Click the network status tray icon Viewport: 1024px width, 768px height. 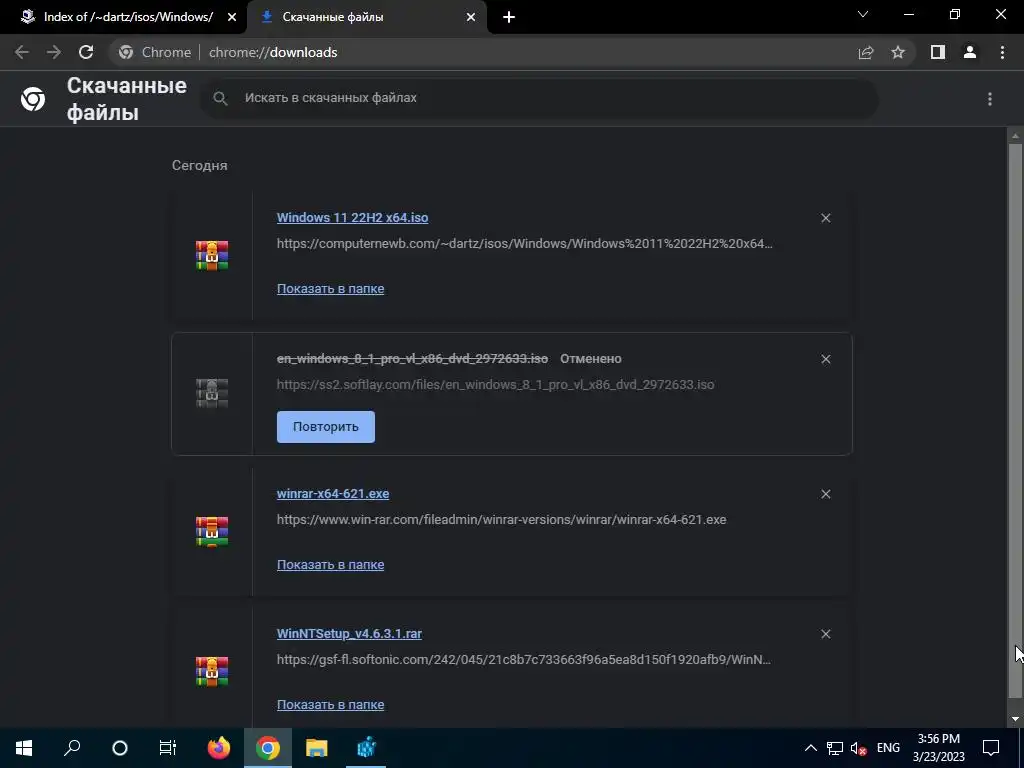click(x=835, y=748)
